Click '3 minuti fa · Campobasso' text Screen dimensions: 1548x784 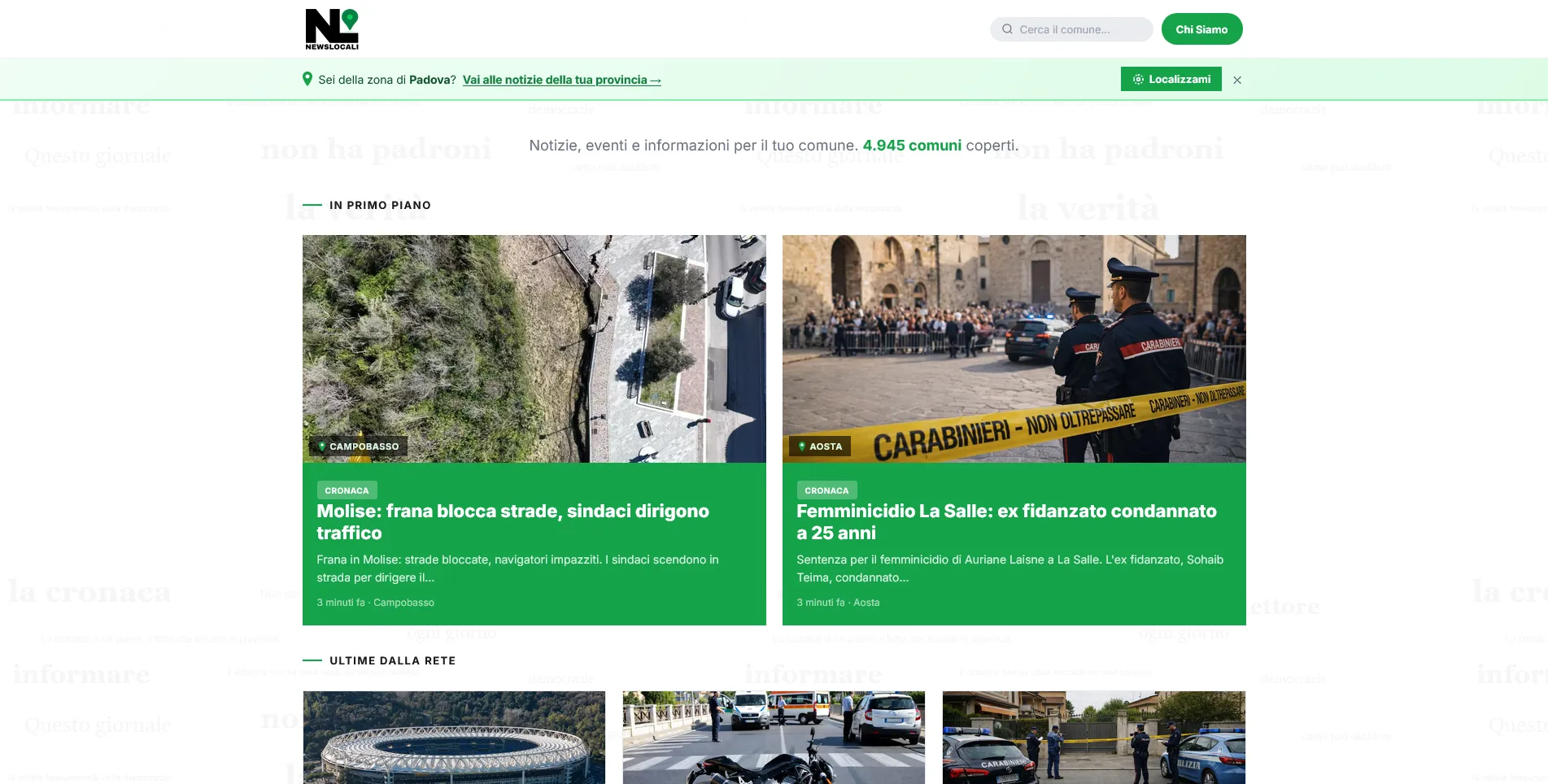pos(375,603)
